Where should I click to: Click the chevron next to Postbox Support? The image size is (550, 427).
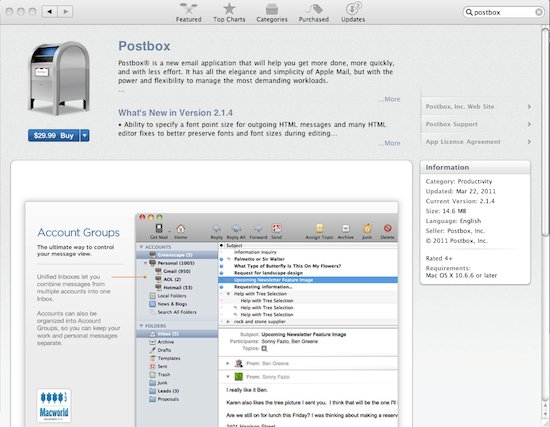coord(529,124)
